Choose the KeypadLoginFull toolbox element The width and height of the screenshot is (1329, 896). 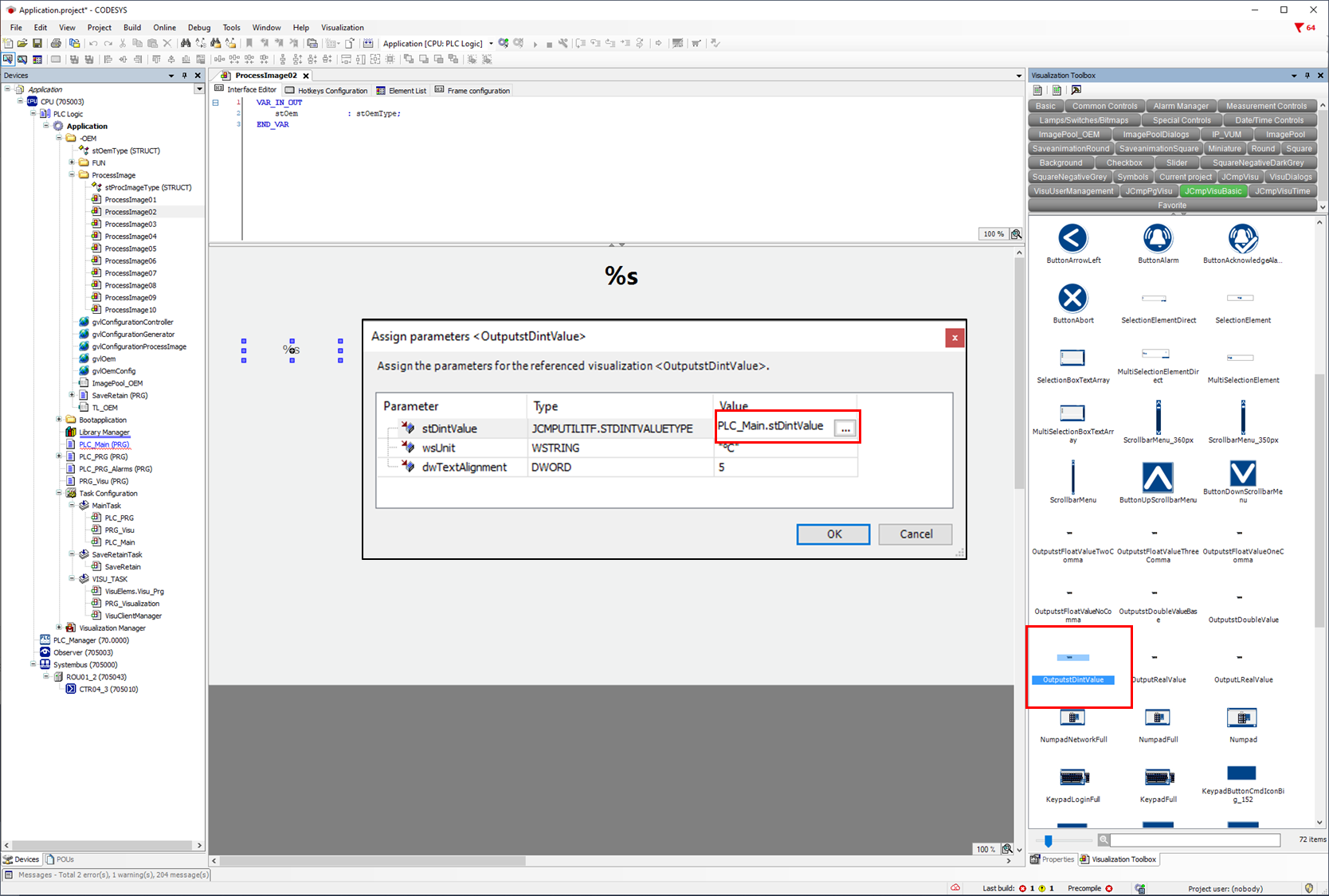(x=1072, y=778)
